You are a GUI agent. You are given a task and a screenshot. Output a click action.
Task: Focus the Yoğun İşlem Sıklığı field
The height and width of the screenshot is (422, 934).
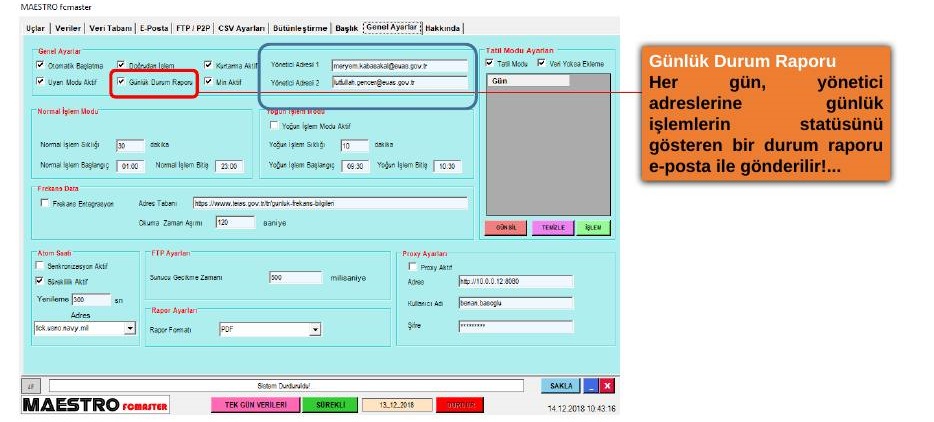tap(355, 145)
